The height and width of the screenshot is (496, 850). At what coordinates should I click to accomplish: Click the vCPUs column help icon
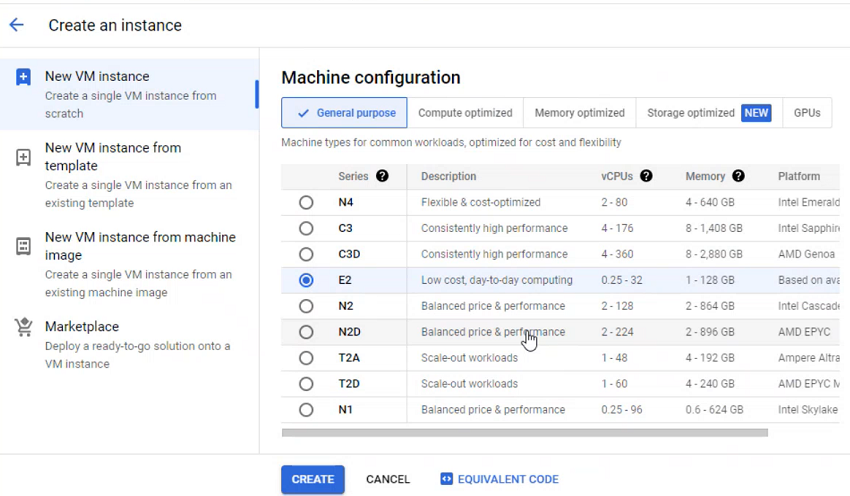tap(646, 176)
